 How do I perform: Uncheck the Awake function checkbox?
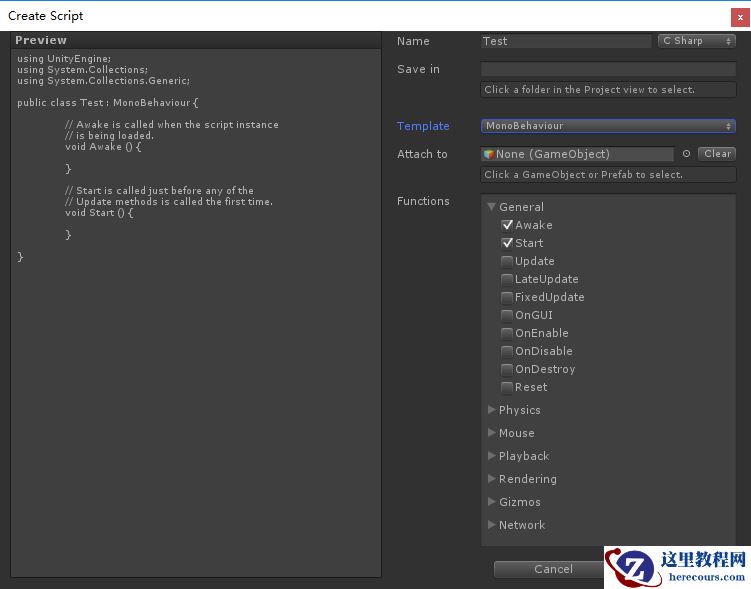(x=507, y=225)
